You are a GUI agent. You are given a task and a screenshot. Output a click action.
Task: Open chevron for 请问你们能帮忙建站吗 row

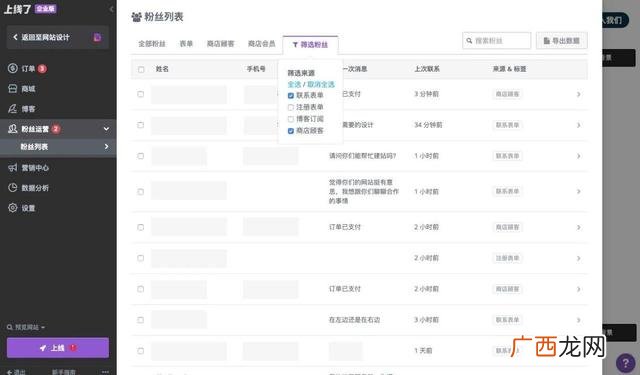click(578, 156)
